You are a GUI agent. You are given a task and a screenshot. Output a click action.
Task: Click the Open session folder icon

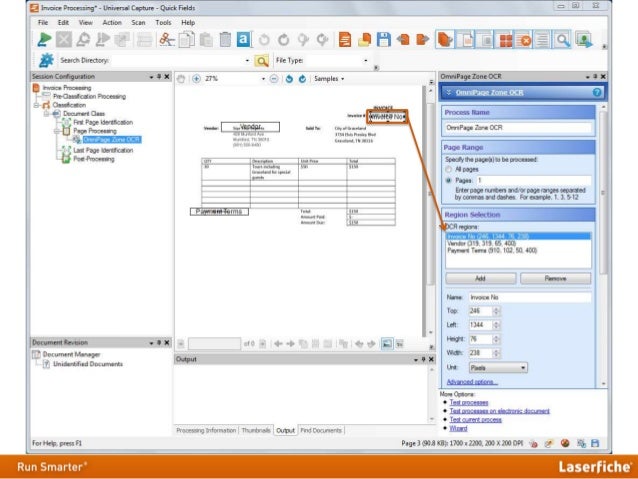point(365,40)
